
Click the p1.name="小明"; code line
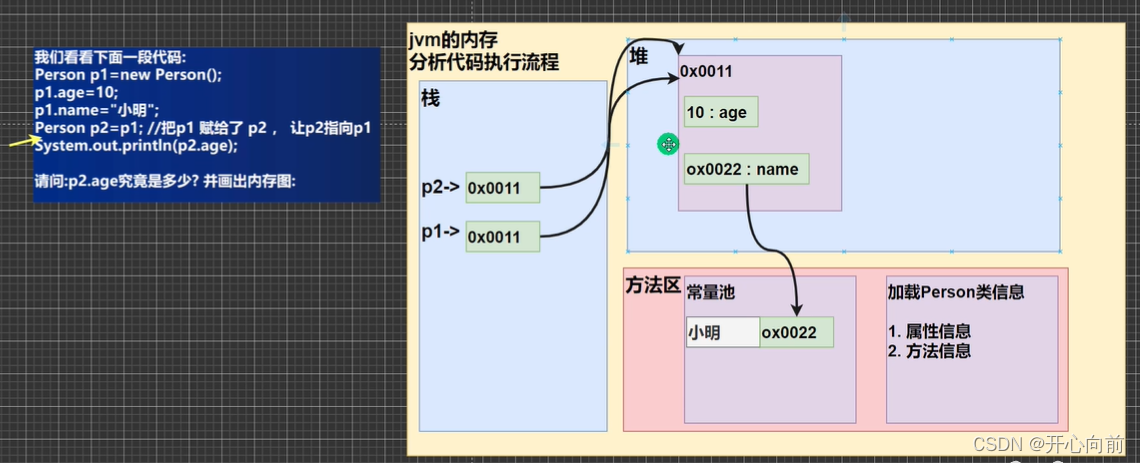[x=97, y=110]
